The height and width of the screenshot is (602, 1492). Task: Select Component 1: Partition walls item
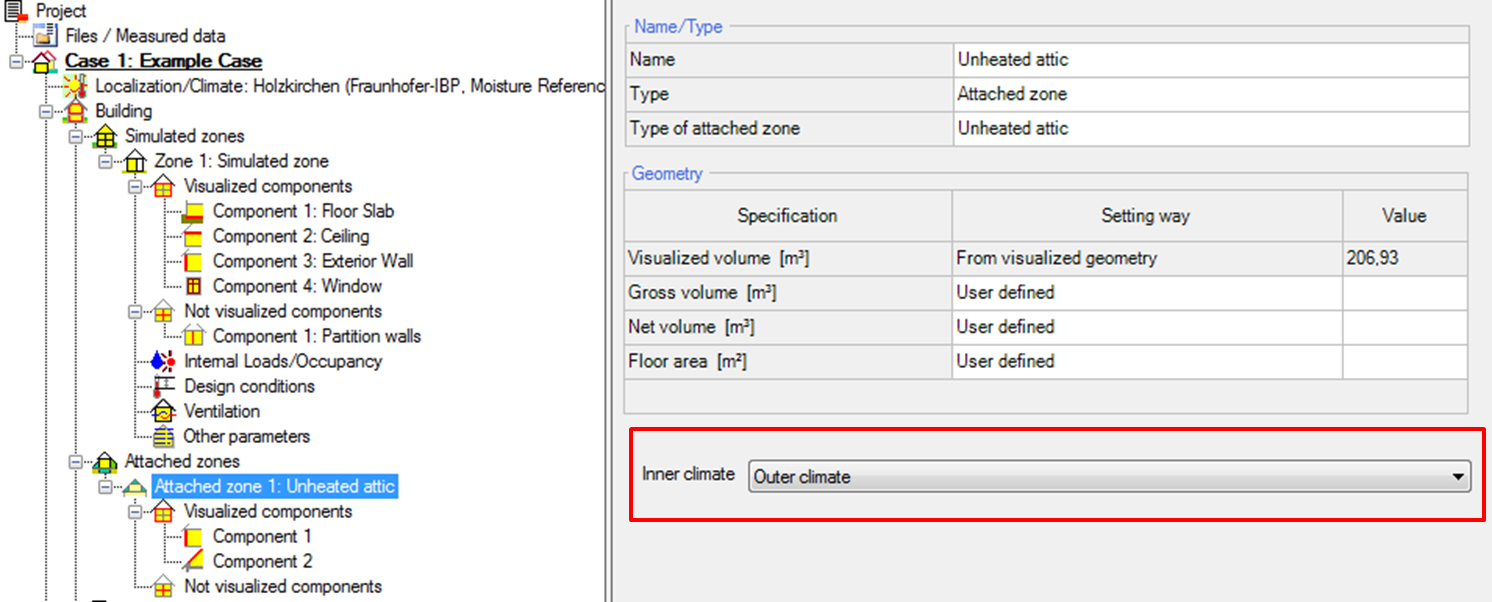[317, 336]
